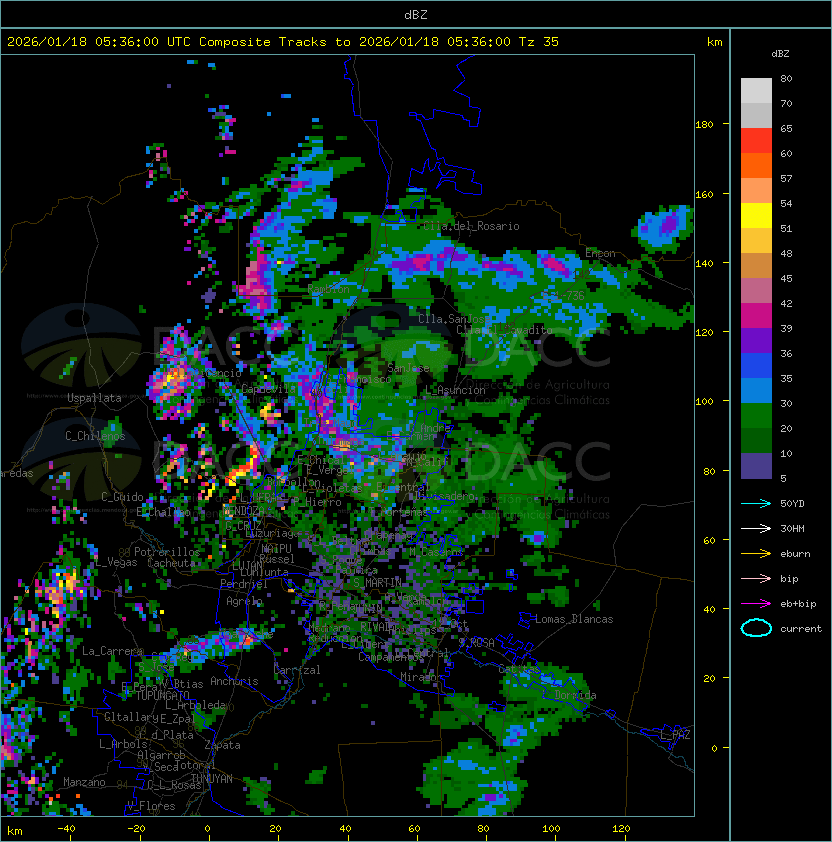
Task: Click the L_Vegas place label
Action: [116, 562]
